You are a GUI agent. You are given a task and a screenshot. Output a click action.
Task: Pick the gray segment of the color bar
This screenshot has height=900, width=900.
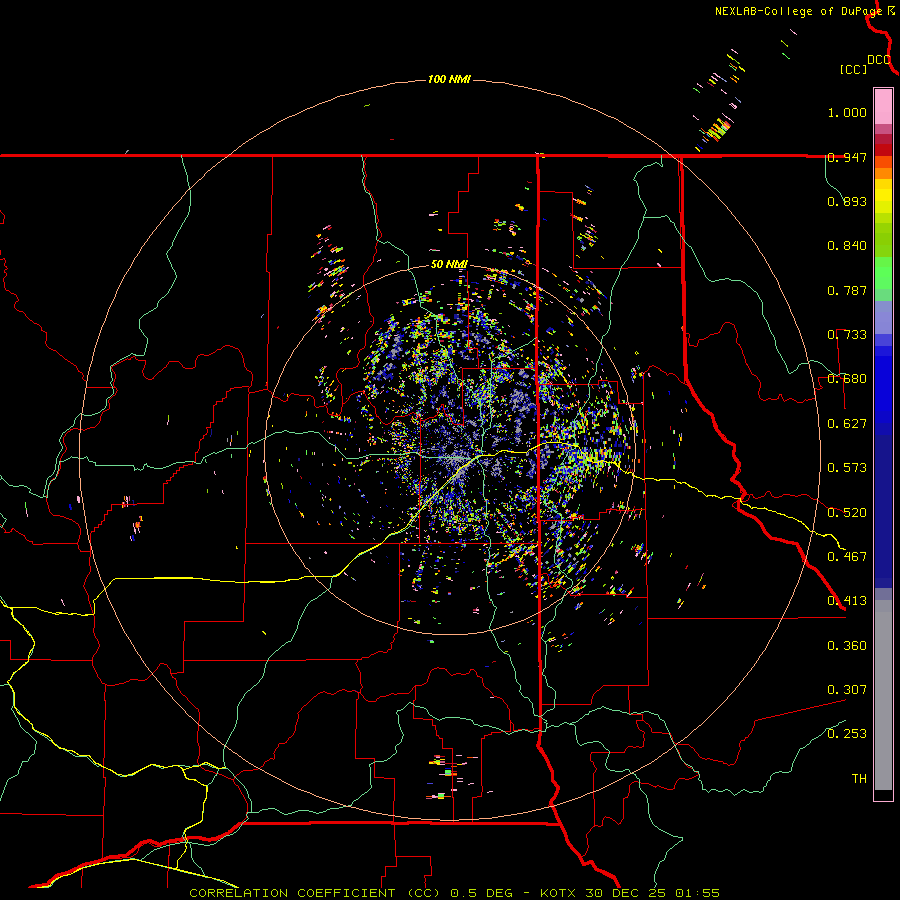(x=883, y=695)
